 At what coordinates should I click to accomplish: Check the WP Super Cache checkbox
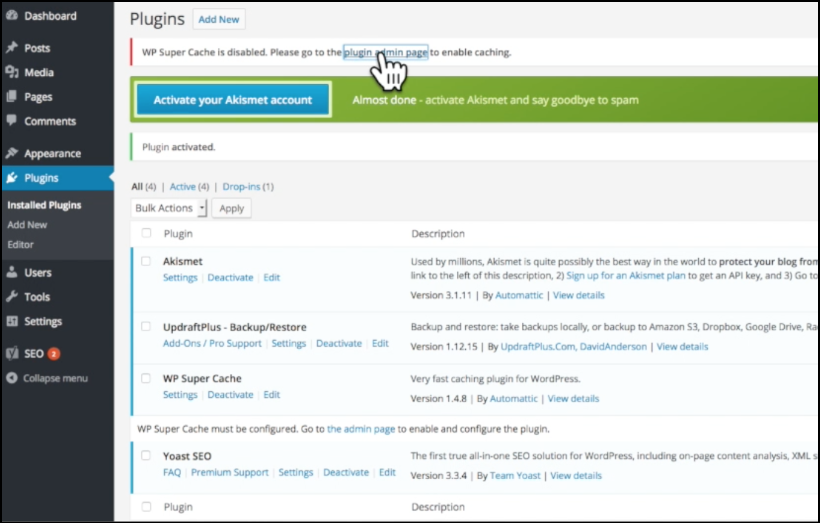(146, 378)
